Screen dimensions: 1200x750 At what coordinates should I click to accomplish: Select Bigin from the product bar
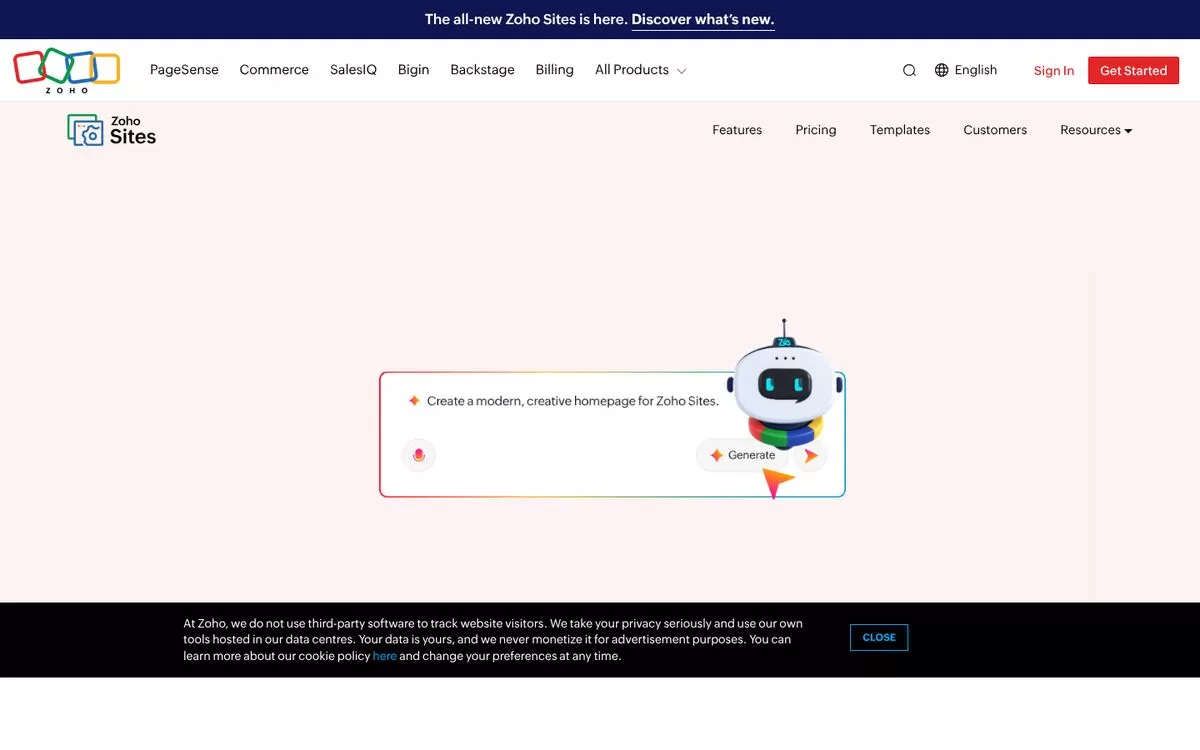[x=413, y=70]
